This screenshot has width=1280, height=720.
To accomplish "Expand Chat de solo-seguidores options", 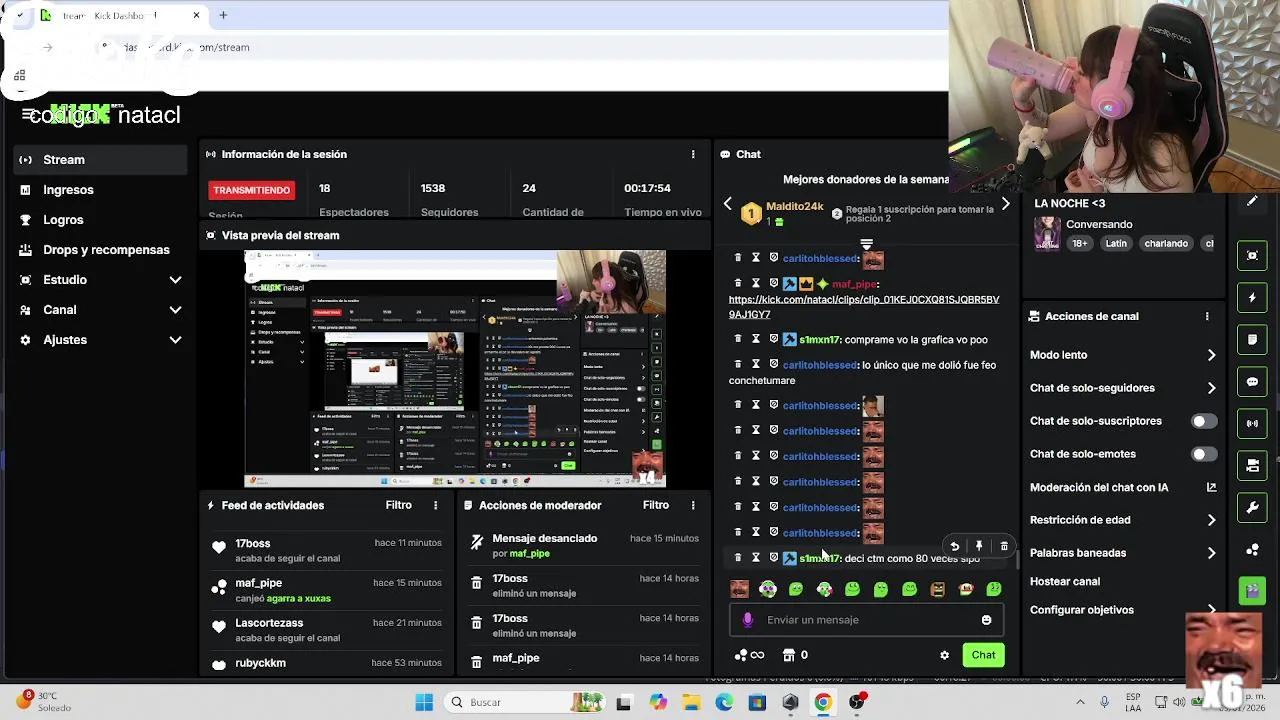I will (1211, 388).
